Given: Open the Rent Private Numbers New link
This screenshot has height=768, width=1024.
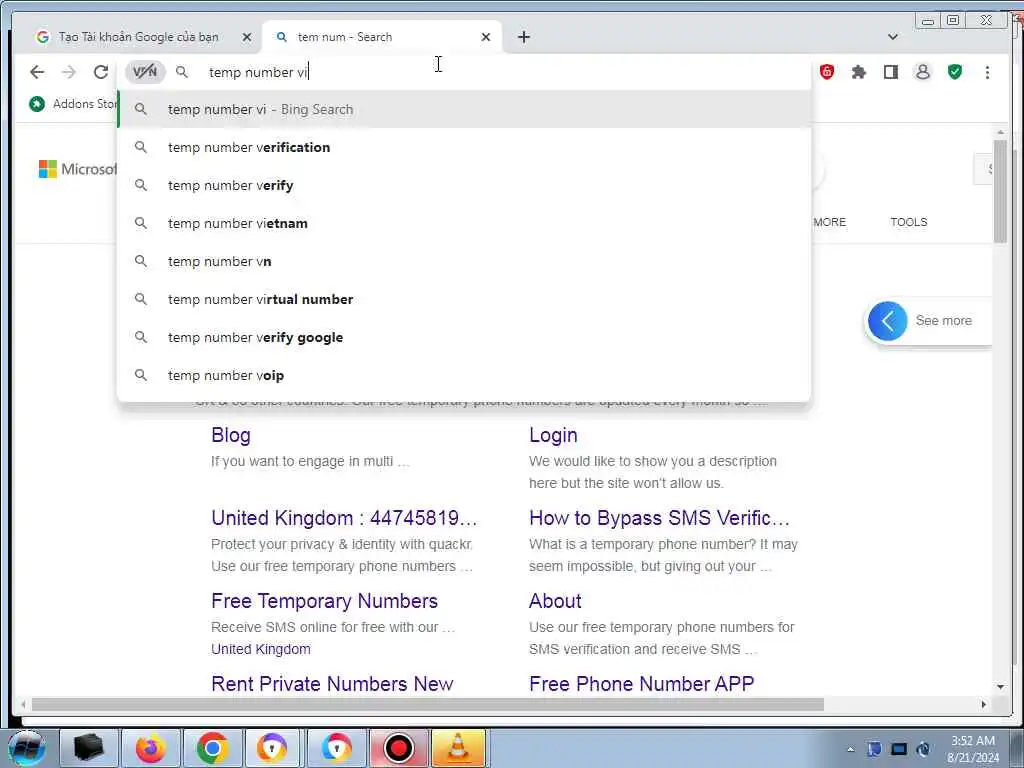Looking at the screenshot, I should (x=332, y=684).
